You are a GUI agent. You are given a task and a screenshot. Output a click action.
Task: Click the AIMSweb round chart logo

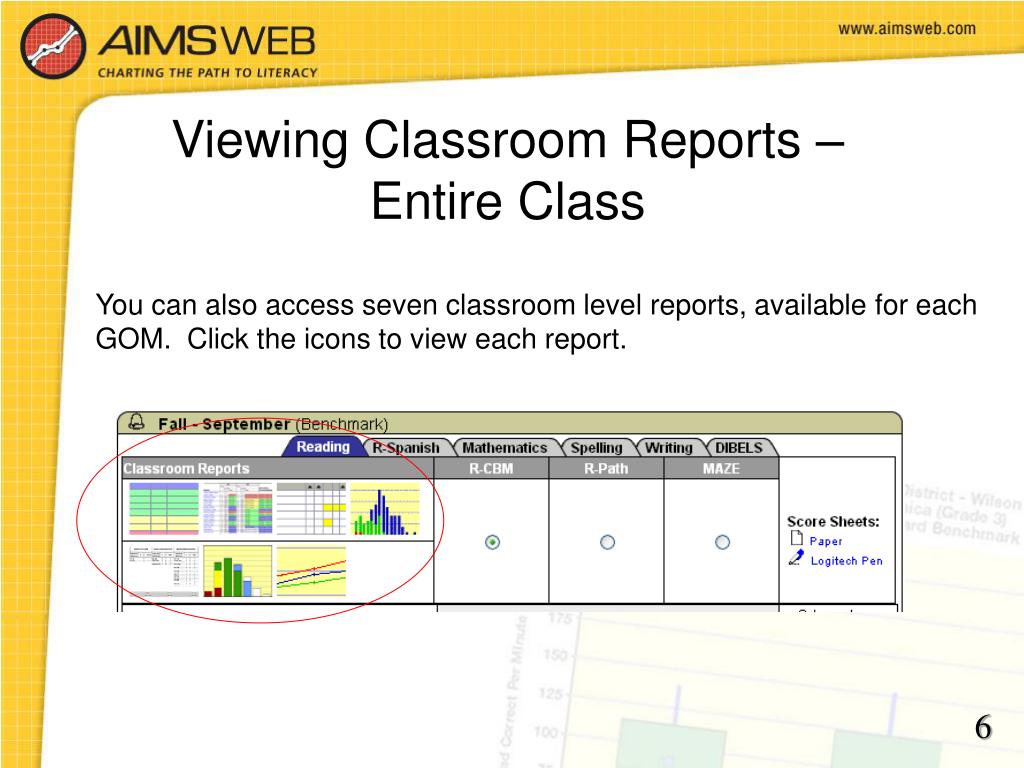(x=53, y=46)
